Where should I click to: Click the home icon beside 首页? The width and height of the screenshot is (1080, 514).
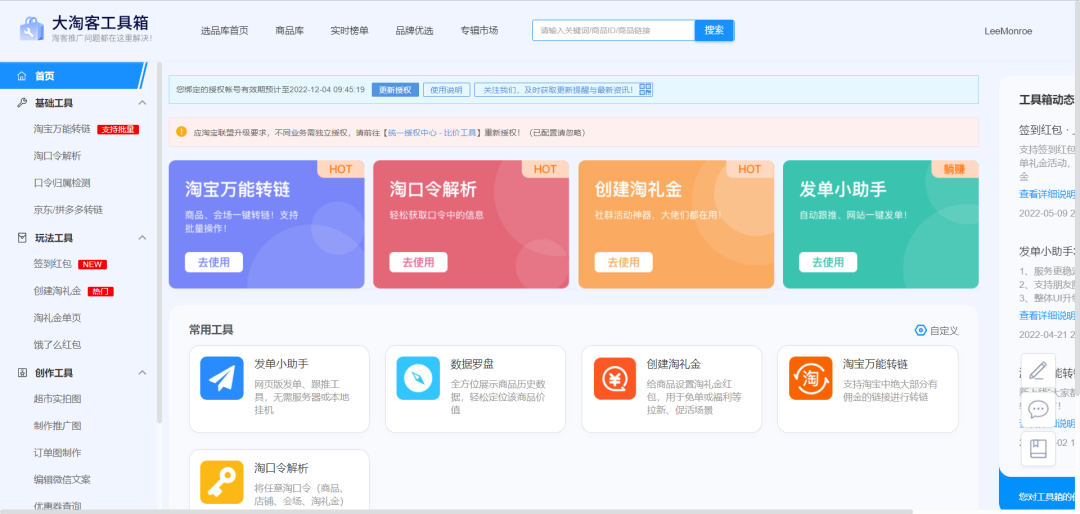click(21, 76)
